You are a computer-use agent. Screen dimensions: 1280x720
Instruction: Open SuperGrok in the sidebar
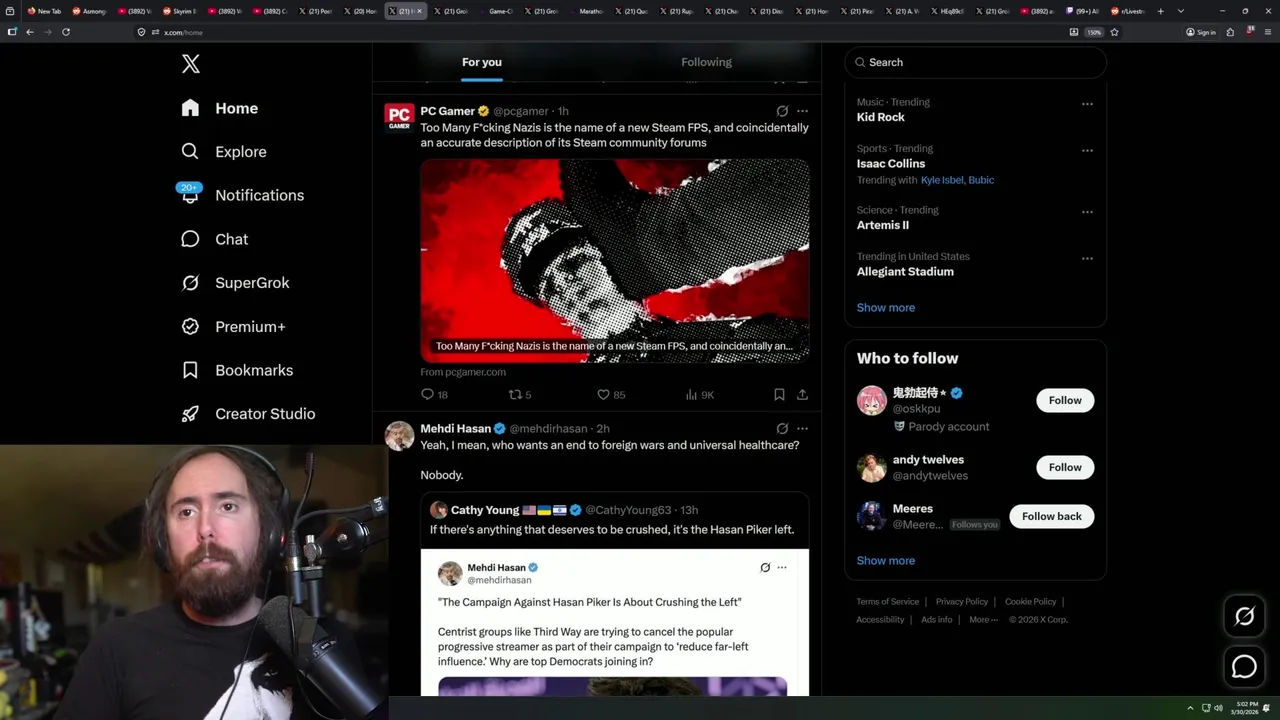coord(236,283)
